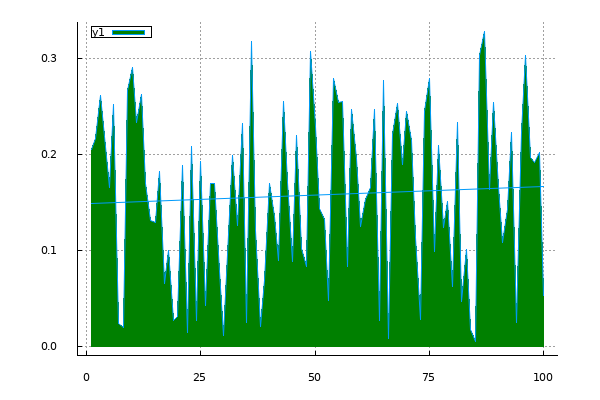
Task: Click the x-axis tick label 100
Action: coord(543,377)
